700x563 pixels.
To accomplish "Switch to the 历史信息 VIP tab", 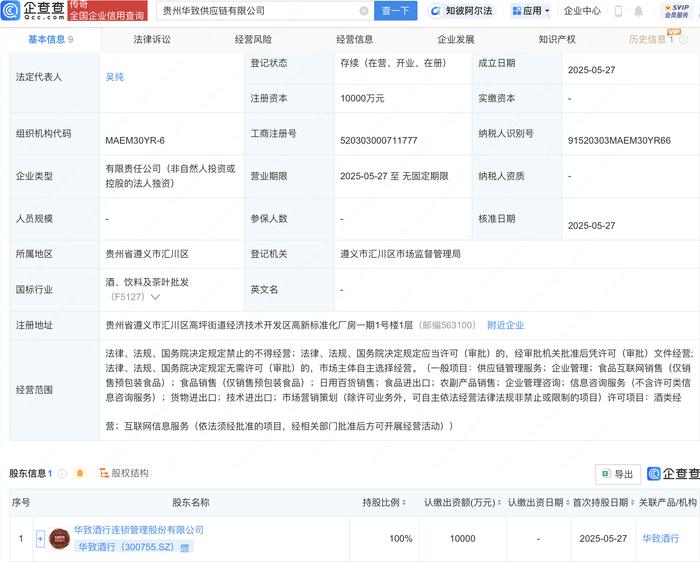I will tap(651, 40).
